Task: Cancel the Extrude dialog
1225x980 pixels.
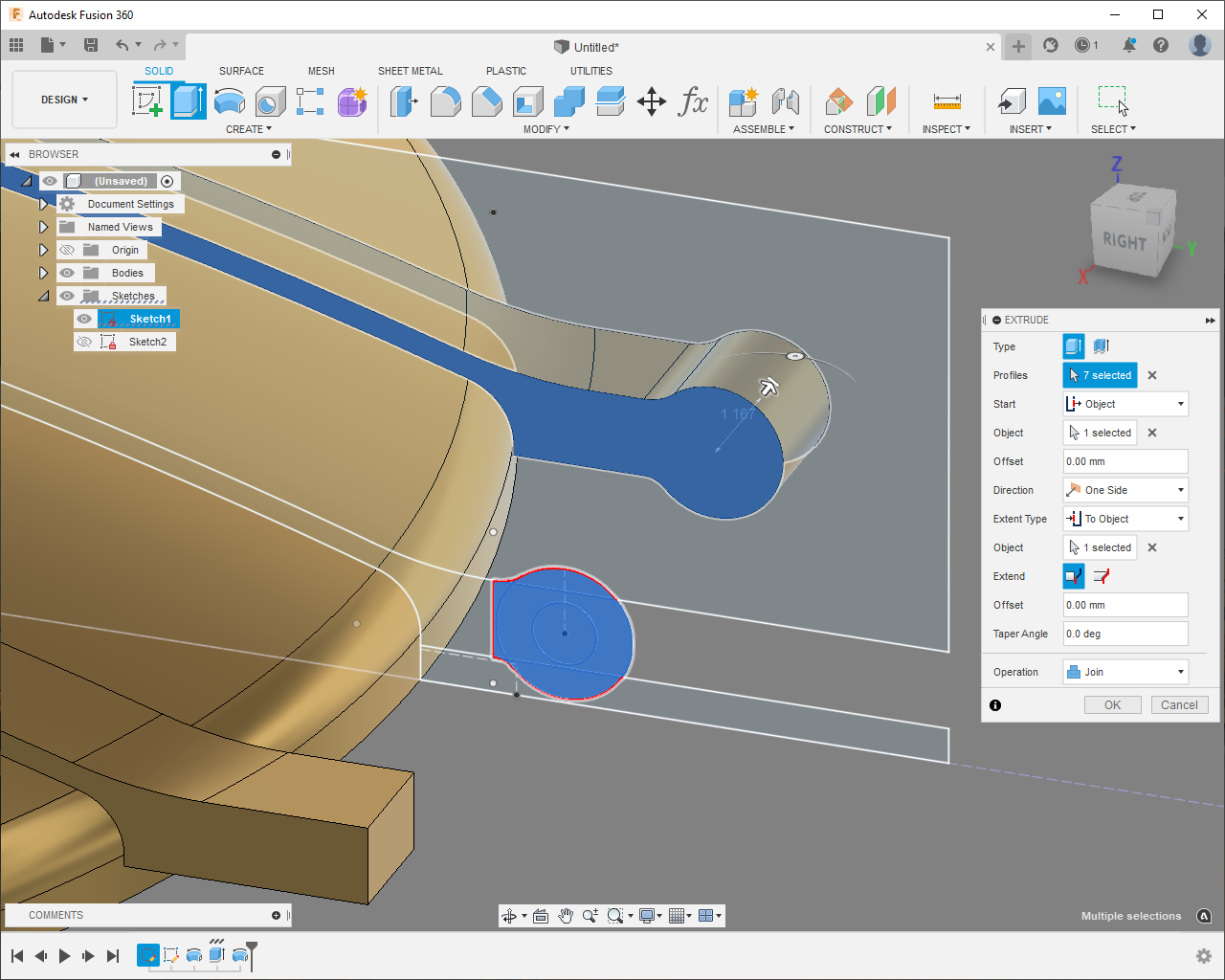Action: [x=1179, y=705]
